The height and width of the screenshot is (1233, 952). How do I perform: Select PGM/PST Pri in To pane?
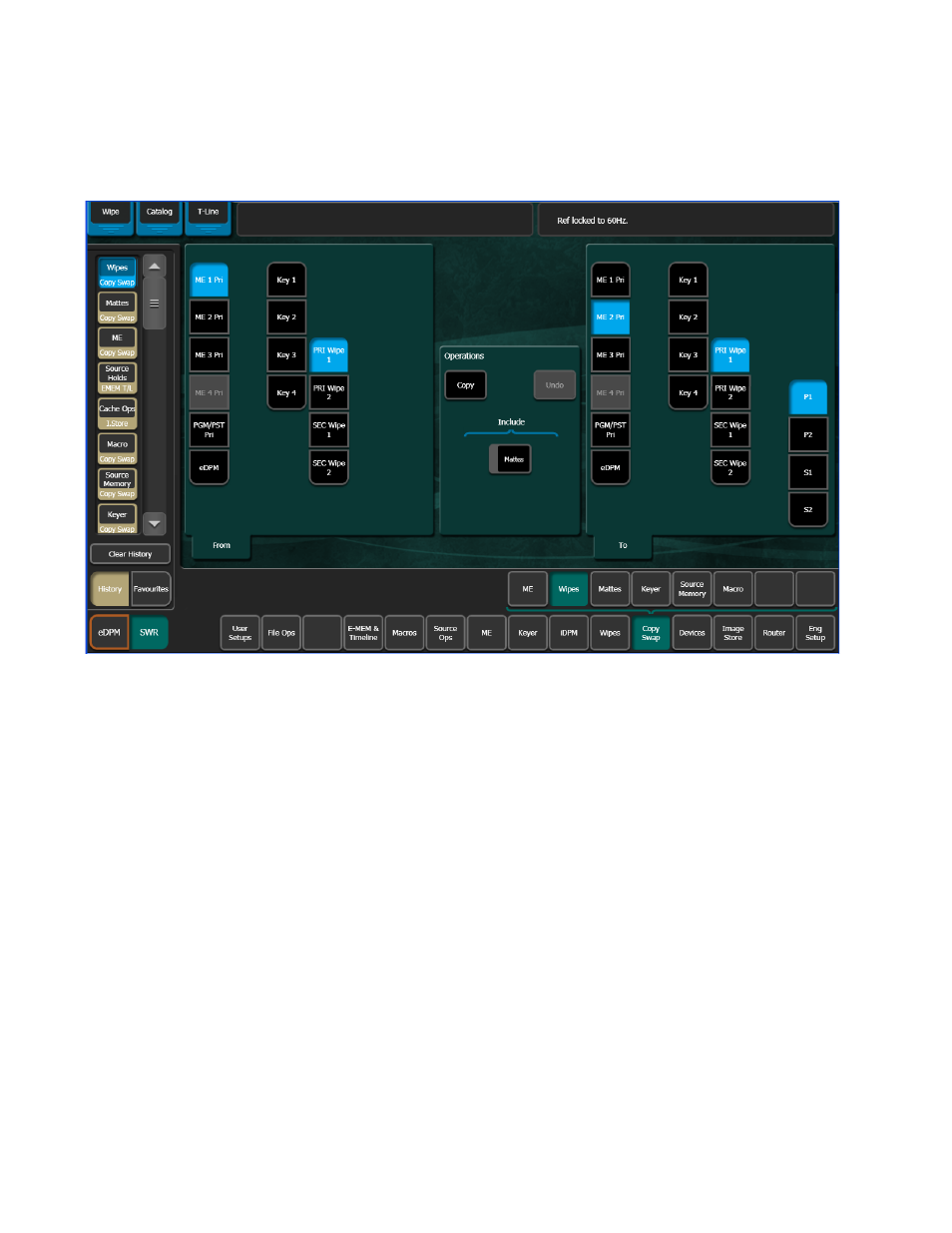[x=610, y=430]
